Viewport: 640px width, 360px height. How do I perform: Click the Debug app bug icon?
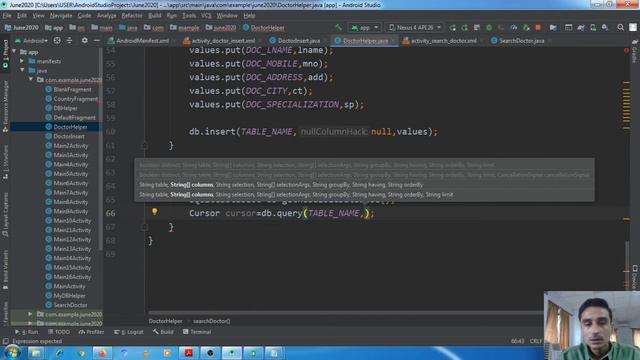point(489,27)
